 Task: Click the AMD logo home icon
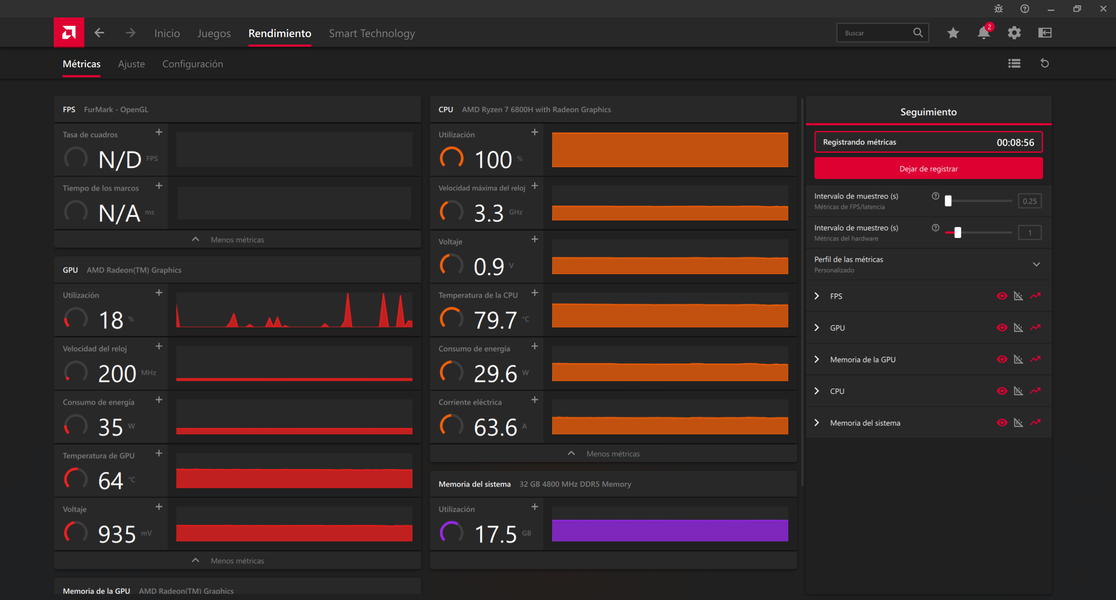pos(69,33)
